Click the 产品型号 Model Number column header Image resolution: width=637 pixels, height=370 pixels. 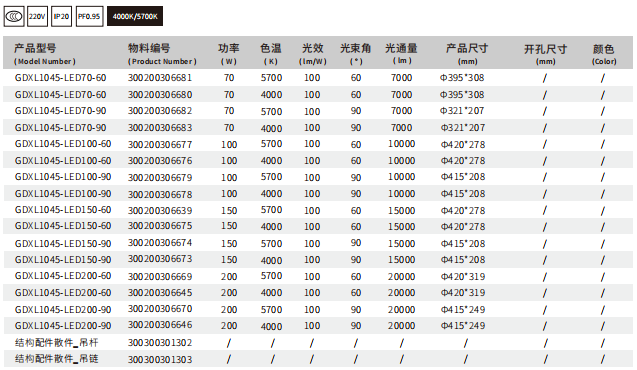(x=45, y=54)
